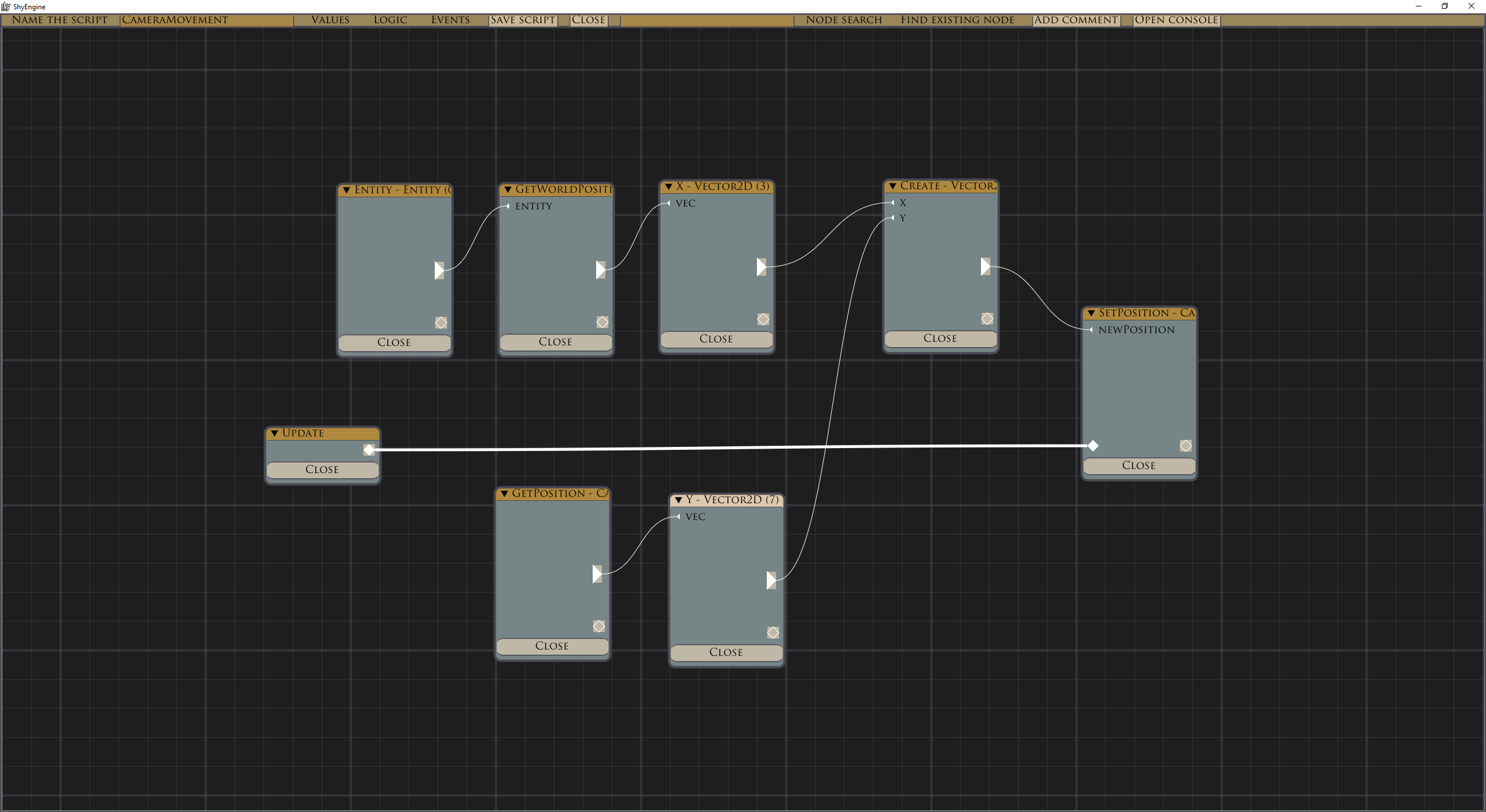The width and height of the screenshot is (1486, 812).
Task: Click the SetPosition node's input flow diamond
Action: click(x=1093, y=446)
